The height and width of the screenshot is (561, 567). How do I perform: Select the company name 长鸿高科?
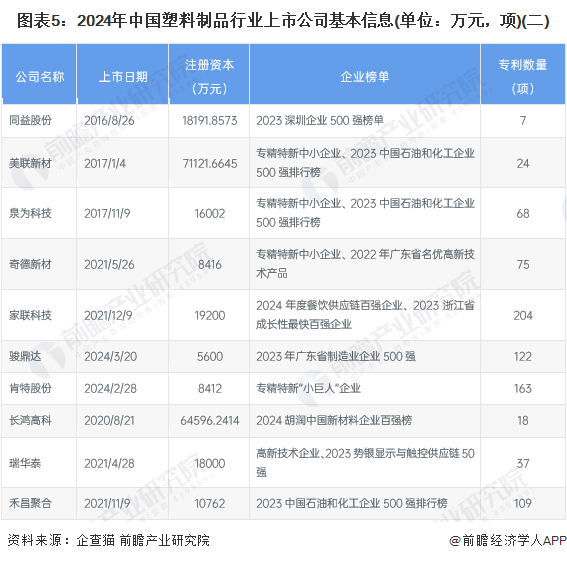coord(30,420)
